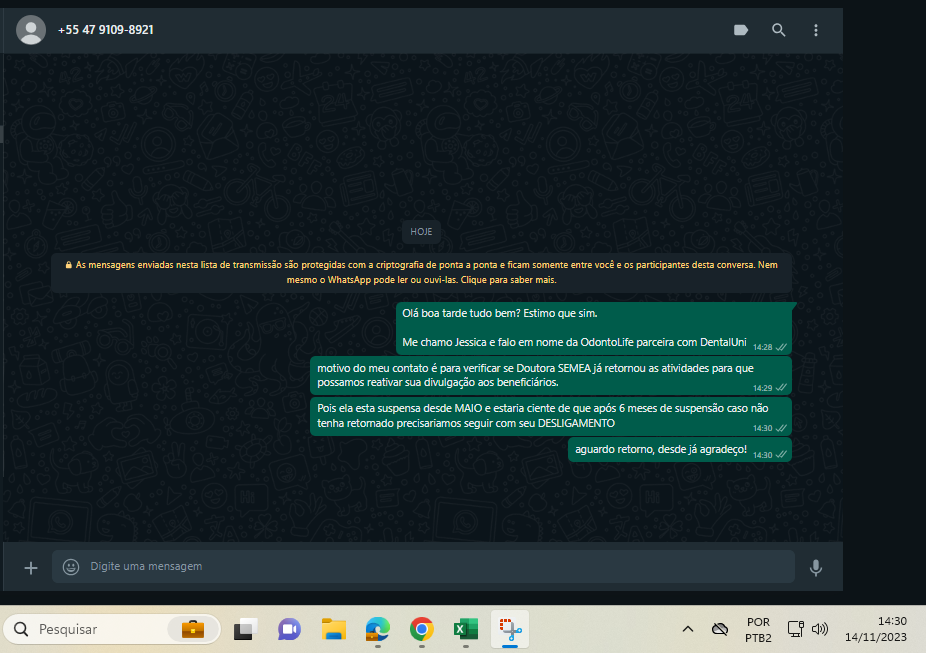Select the 'Olá boa tarde tudo bem?' message
The image size is (926, 653).
point(594,328)
